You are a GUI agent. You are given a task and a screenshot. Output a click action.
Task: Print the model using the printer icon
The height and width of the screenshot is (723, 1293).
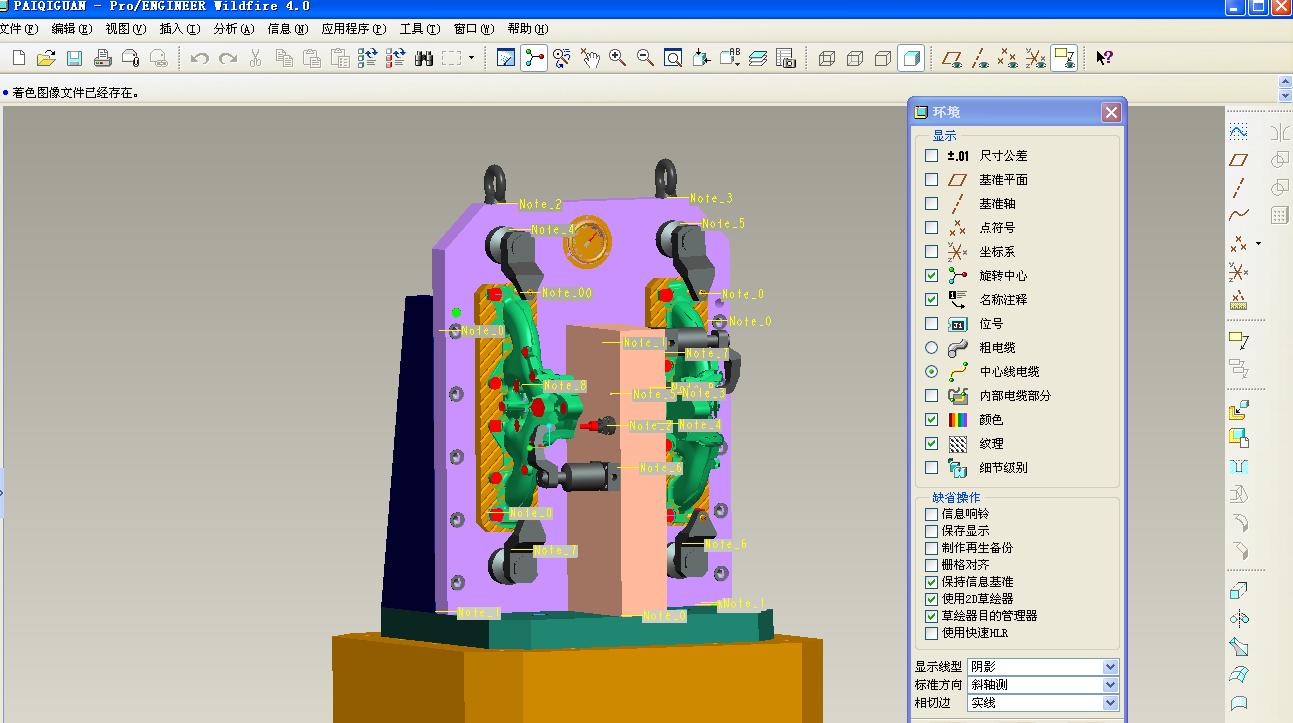pyautogui.click(x=102, y=58)
